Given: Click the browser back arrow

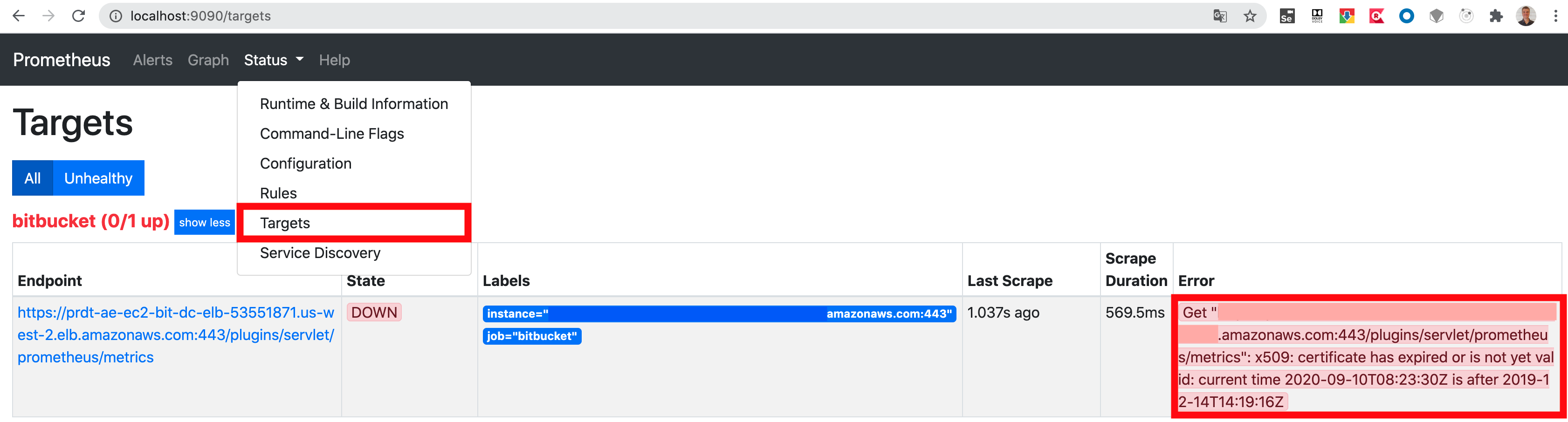Looking at the screenshot, I should coord(19,16).
